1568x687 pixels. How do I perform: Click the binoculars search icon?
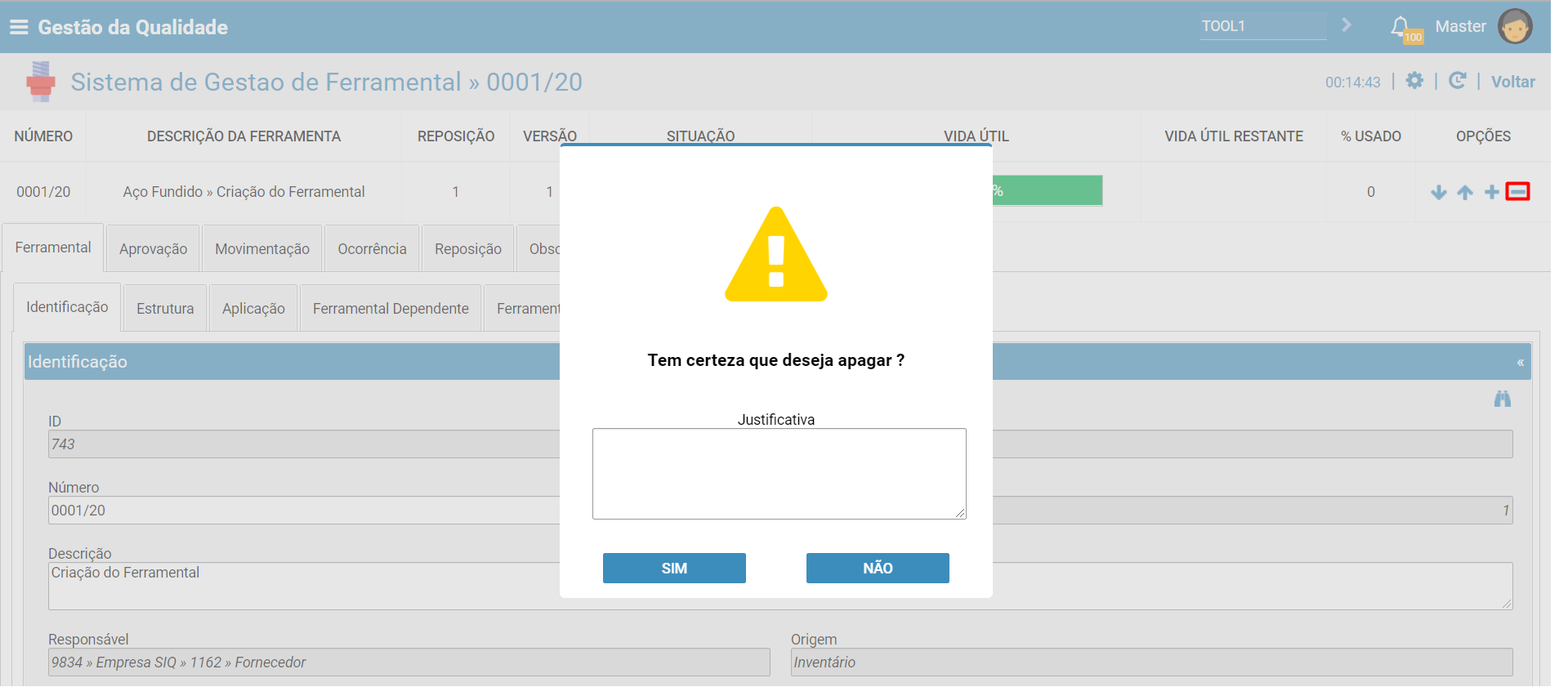pyautogui.click(x=1503, y=399)
